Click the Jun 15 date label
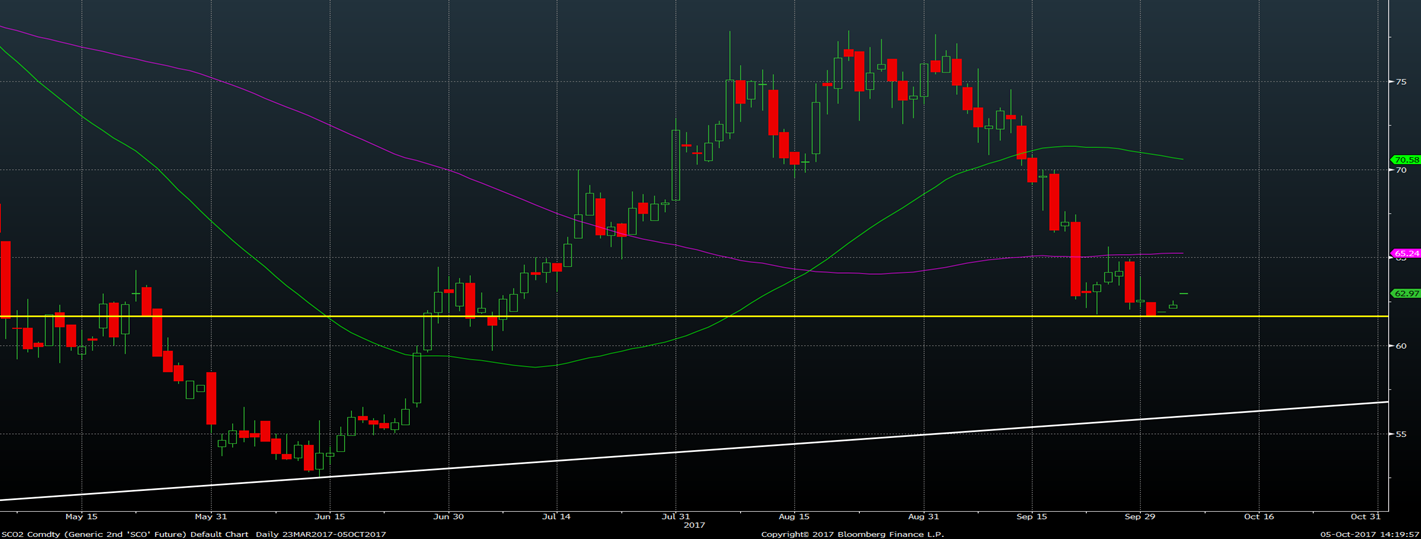The width and height of the screenshot is (1421, 539). coord(329,517)
